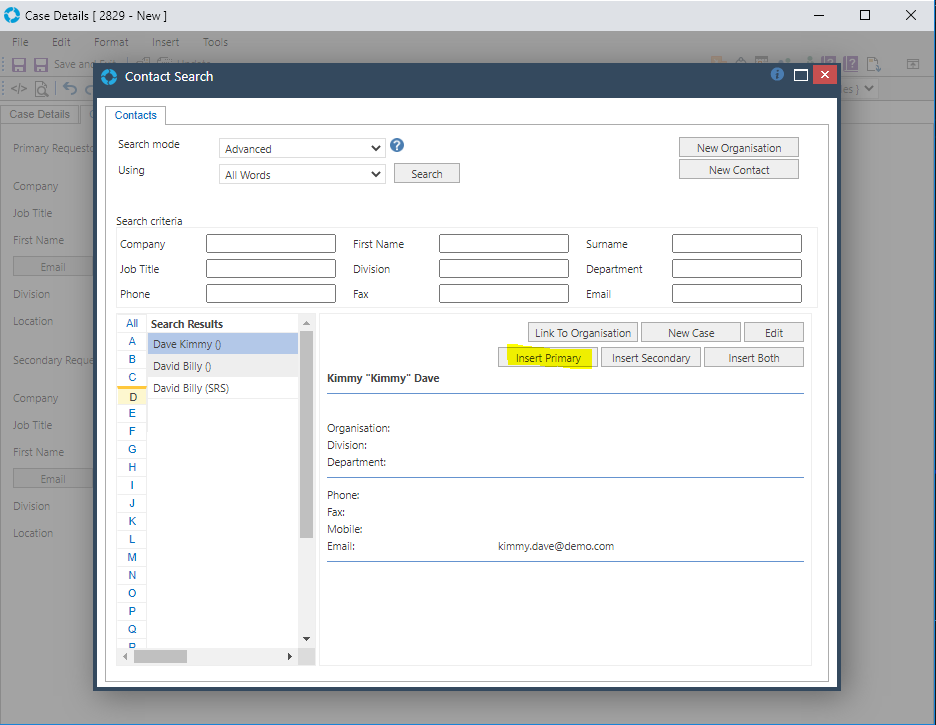The image size is (936, 725).
Task: Open the Format menu in Case Details
Action: click(x=111, y=42)
